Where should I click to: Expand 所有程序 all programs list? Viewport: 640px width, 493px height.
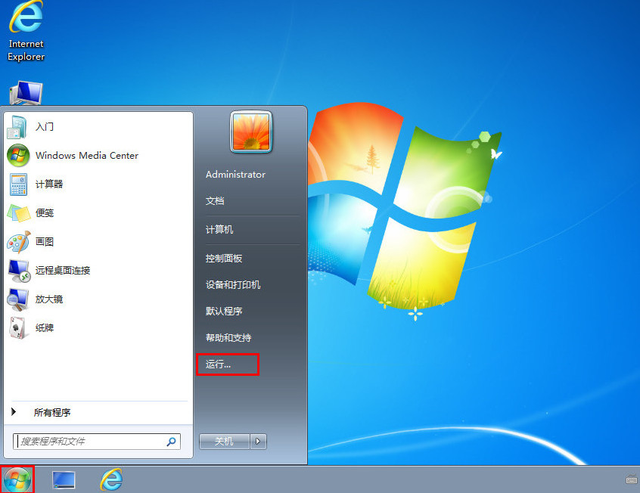52,412
